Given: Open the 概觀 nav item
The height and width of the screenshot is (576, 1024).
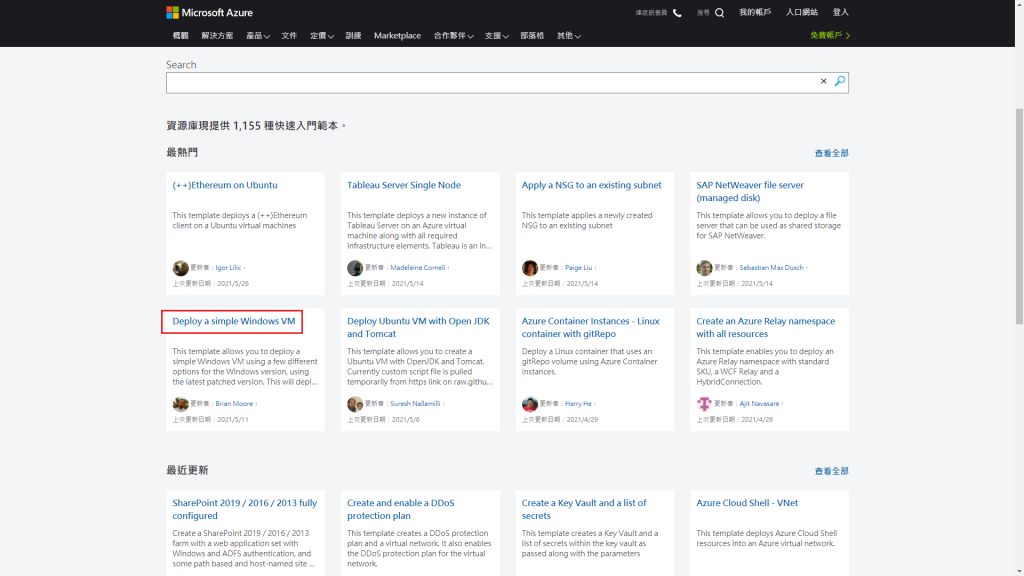Looking at the screenshot, I should point(180,36).
